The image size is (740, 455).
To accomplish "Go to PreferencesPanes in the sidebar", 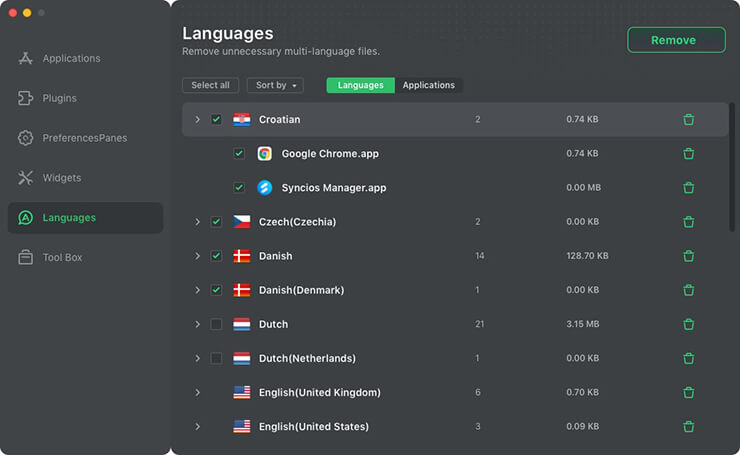I will pos(85,138).
